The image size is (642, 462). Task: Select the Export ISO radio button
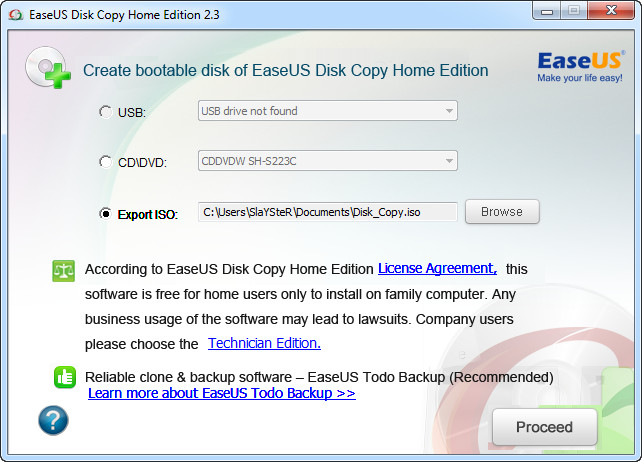pyautogui.click(x=106, y=213)
